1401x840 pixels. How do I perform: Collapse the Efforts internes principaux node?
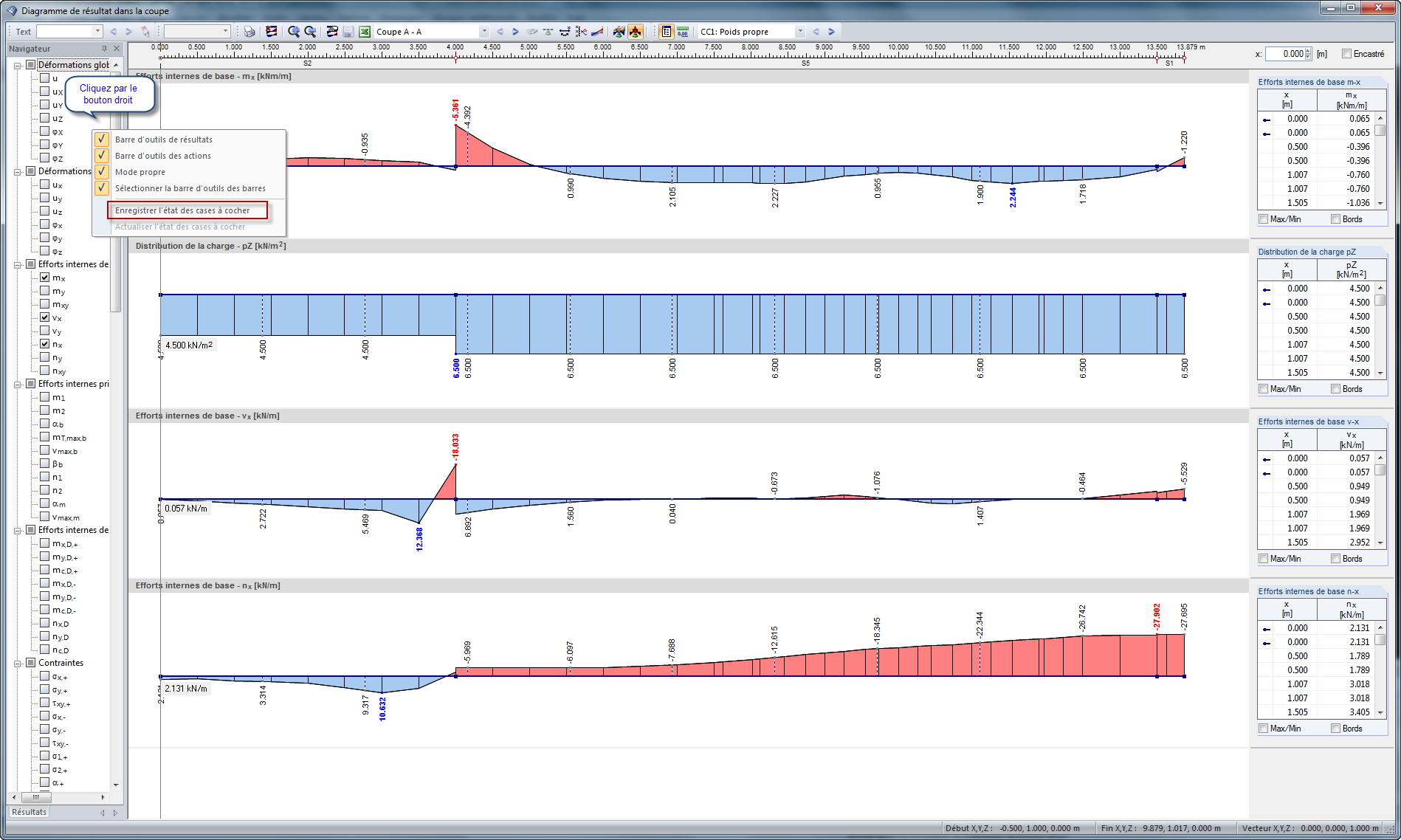coord(18,384)
